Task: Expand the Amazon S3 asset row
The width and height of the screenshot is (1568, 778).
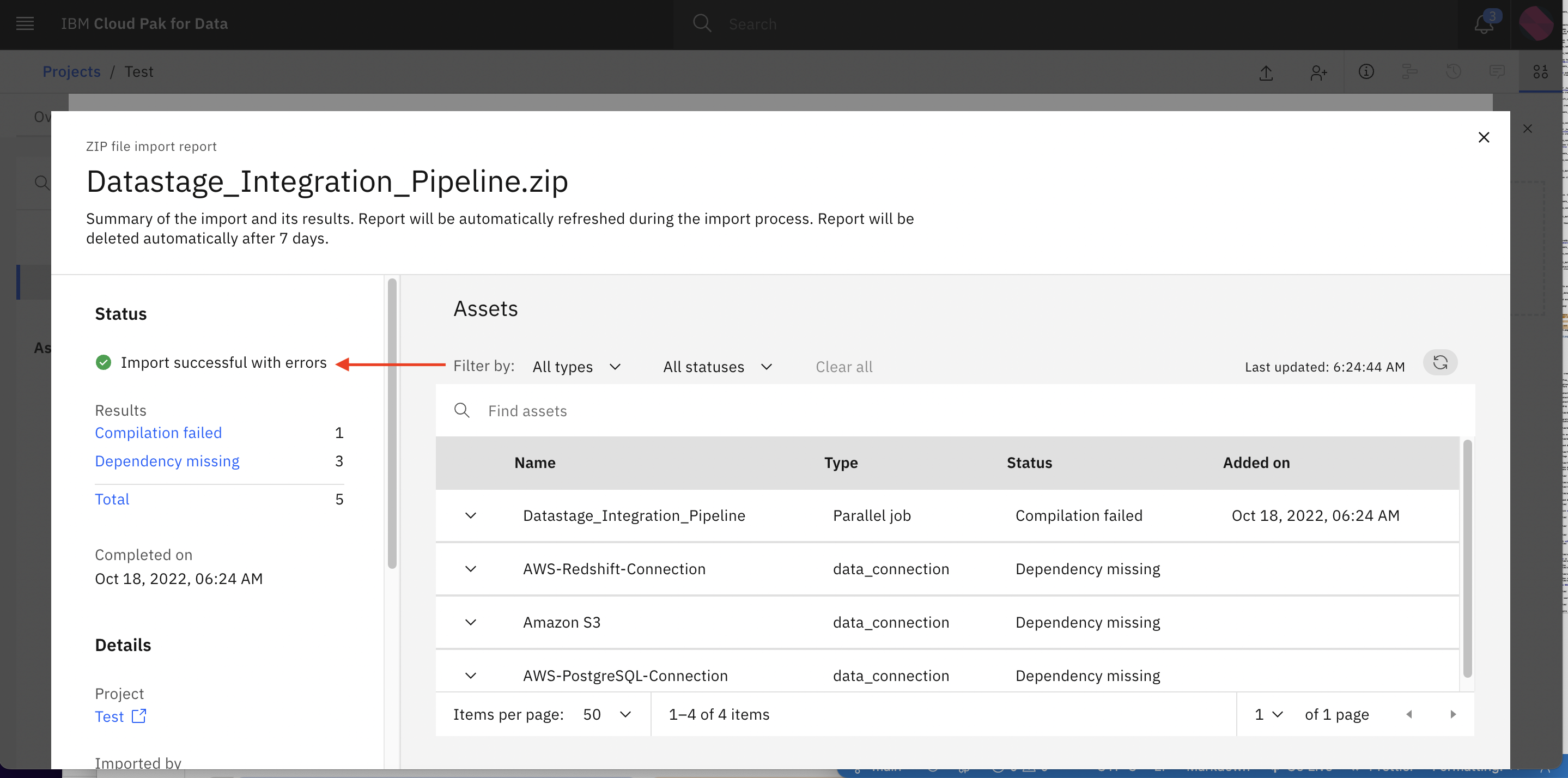Action: 471,622
